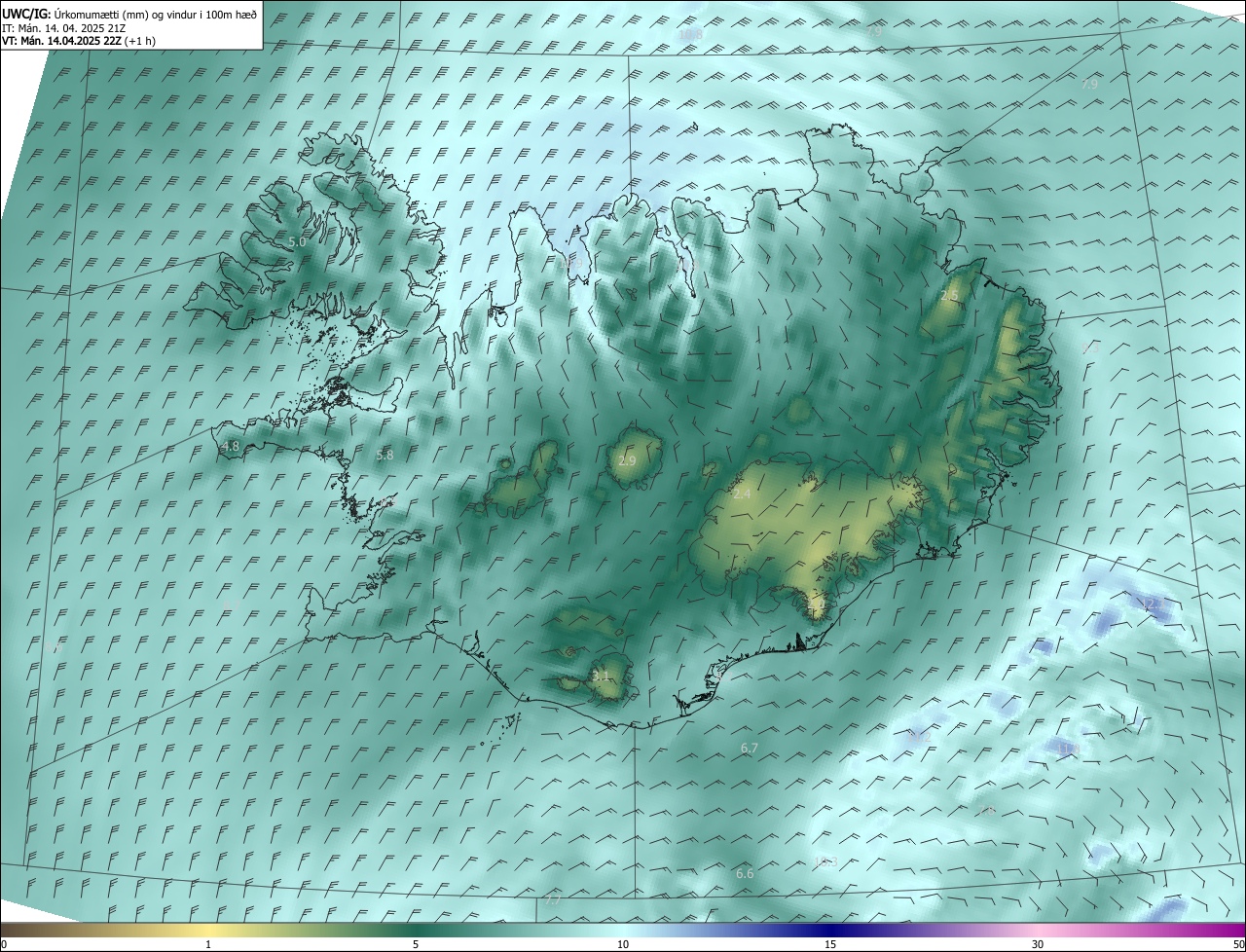Click the 7.7 value label near the bottom edge
The width and height of the screenshot is (1246, 952).
(553, 900)
